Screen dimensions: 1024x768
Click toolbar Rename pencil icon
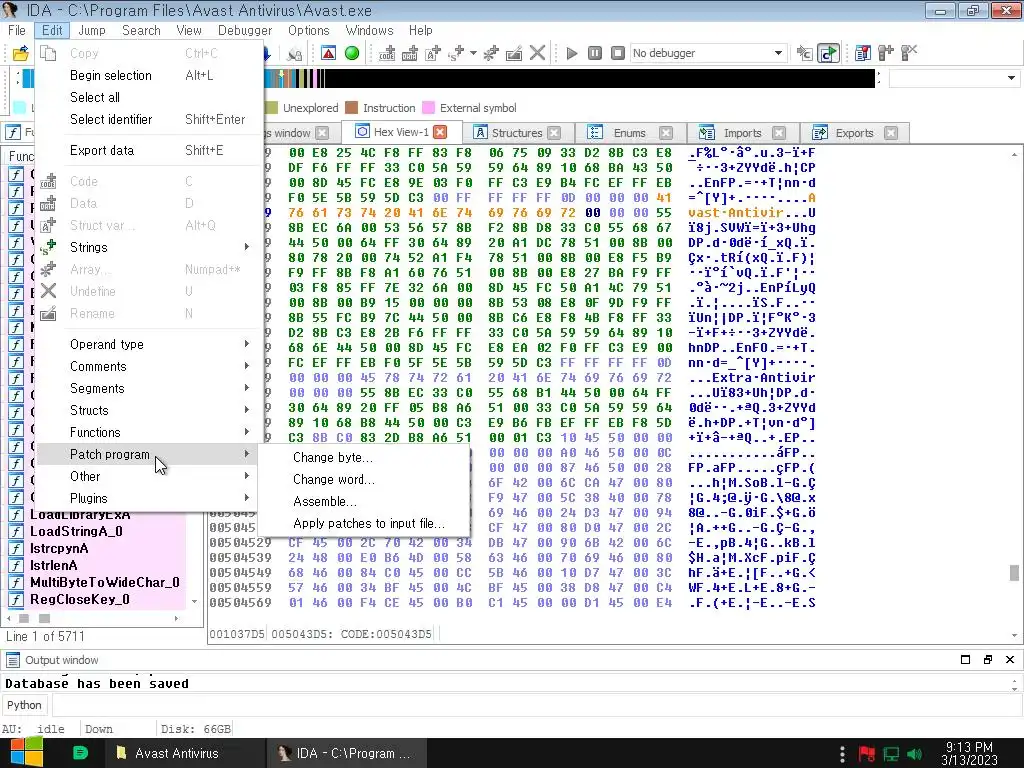(x=514, y=53)
